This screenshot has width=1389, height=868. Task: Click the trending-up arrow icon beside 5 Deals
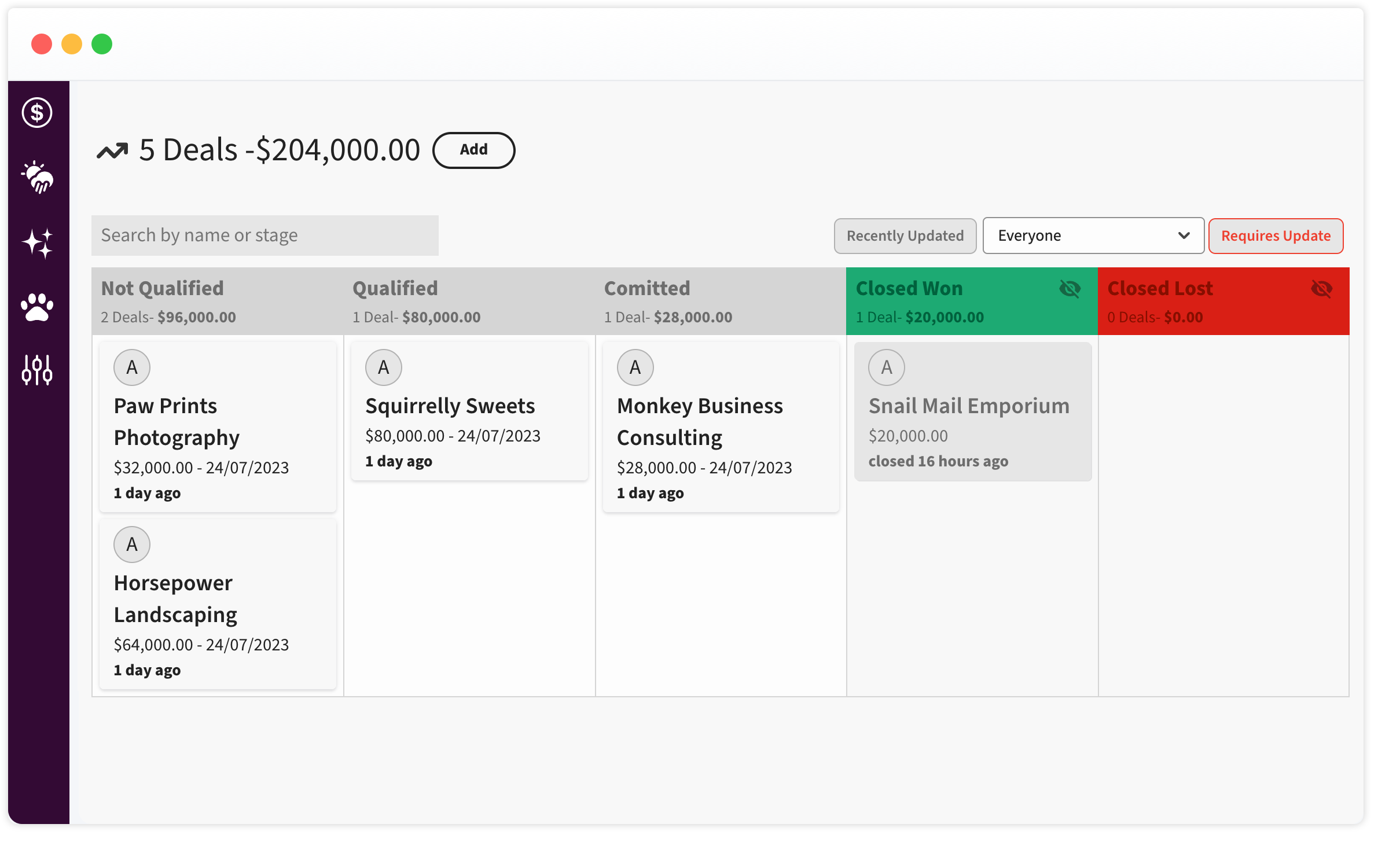pyautogui.click(x=112, y=151)
